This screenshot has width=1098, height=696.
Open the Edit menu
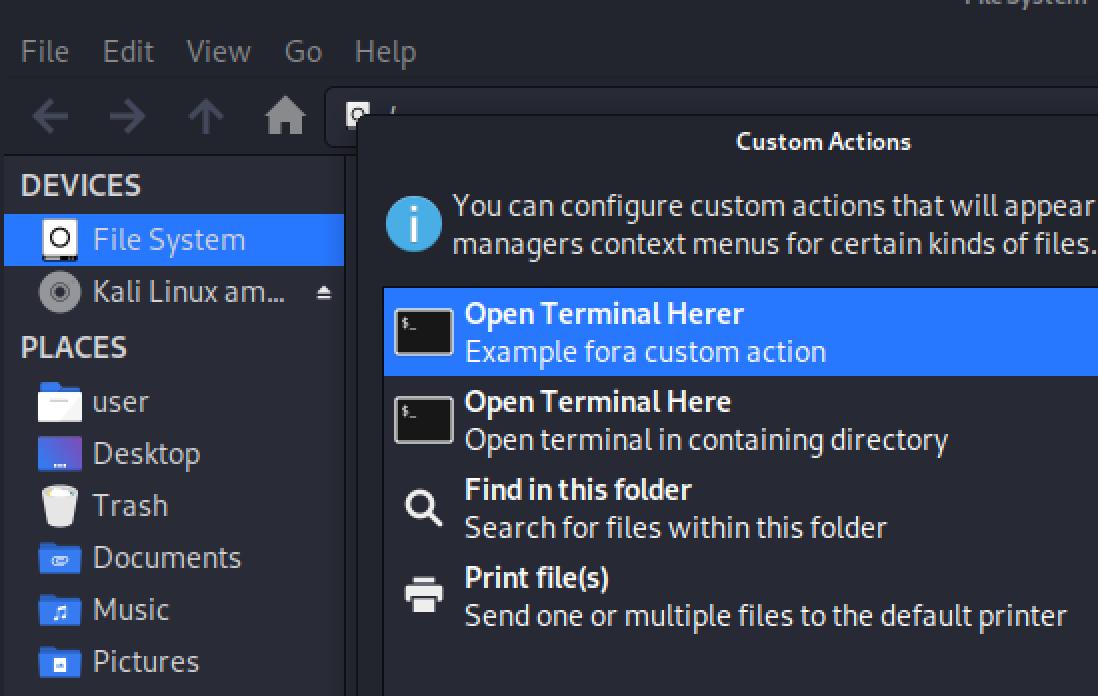point(128,51)
